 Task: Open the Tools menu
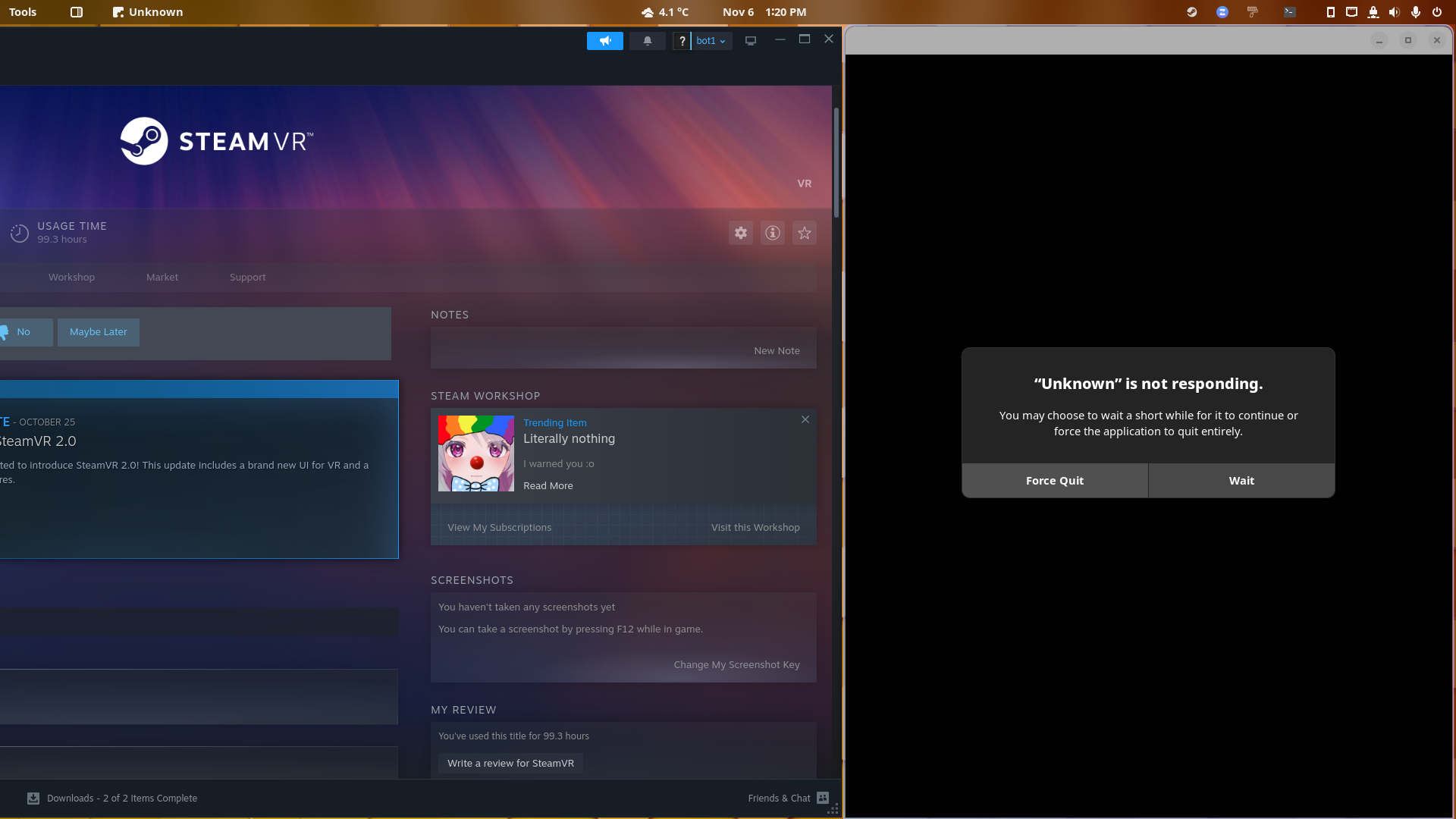click(x=22, y=11)
